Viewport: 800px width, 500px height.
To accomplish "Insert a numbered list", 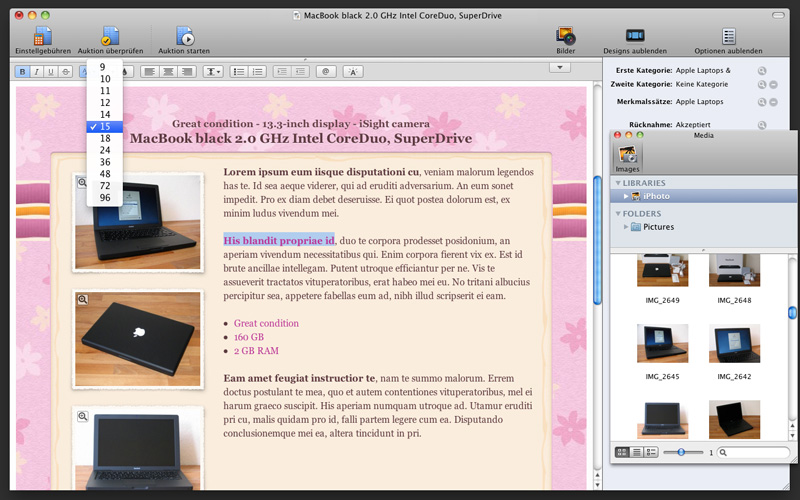I will [258, 72].
